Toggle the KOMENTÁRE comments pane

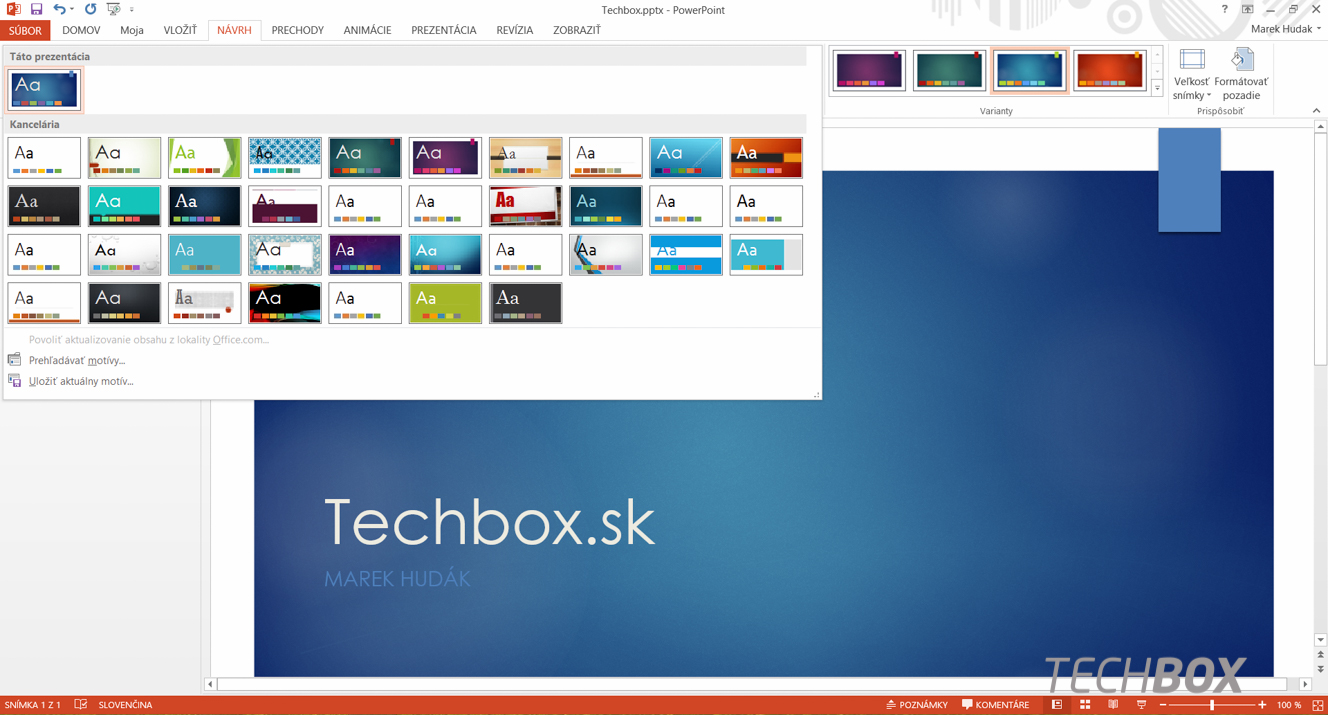click(x=995, y=705)
